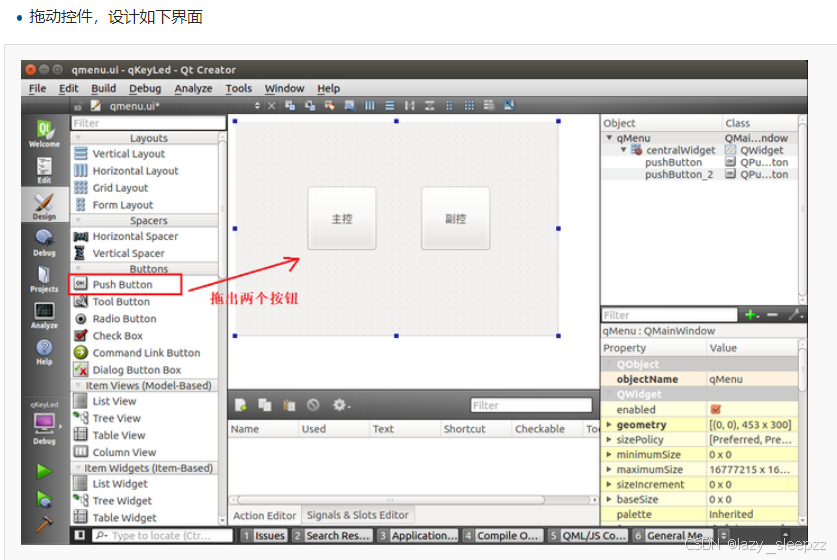The image size is (837, 560).
Task: Click Lay Out Vertically toolbar icon
Action: pos(390,105)
